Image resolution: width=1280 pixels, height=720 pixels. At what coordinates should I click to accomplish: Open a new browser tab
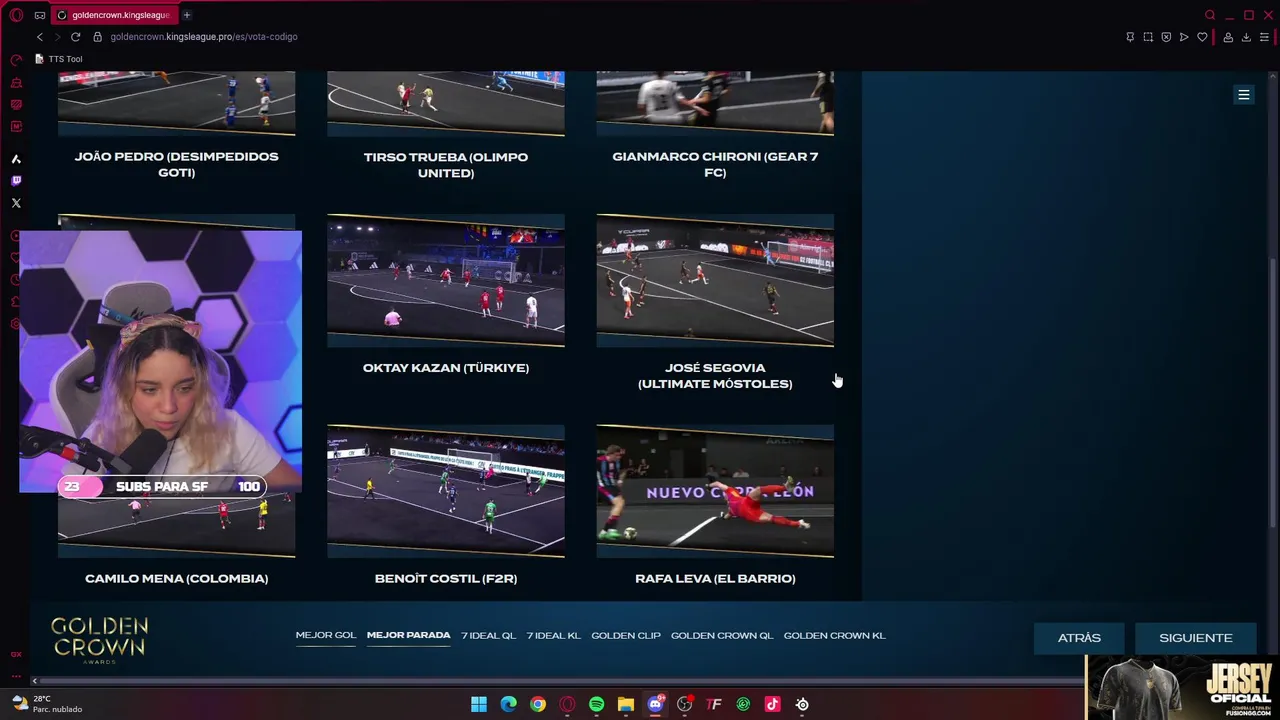click(187, 15)
